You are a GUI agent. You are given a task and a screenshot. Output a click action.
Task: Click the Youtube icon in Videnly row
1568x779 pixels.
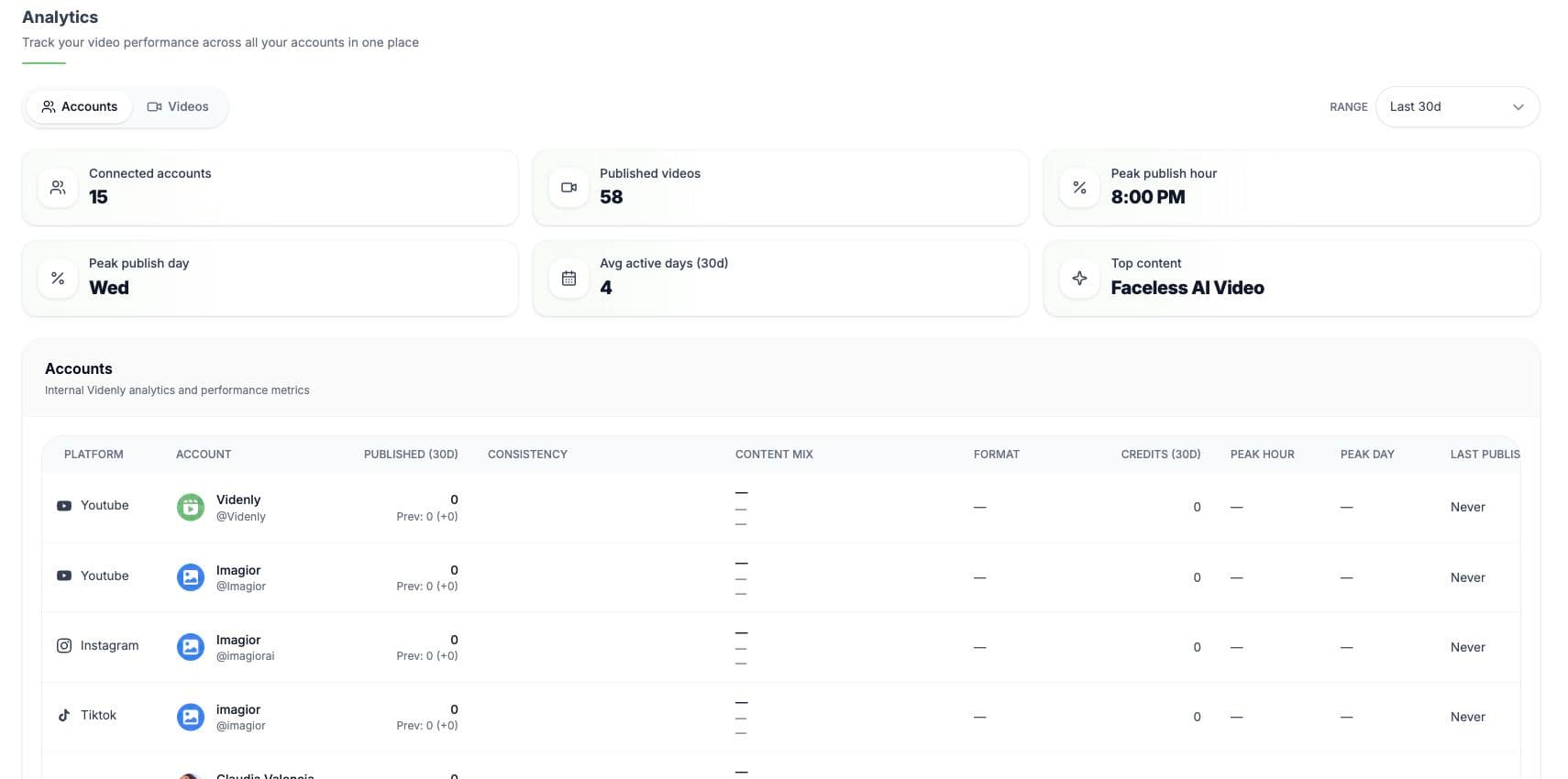[x=64, y=506]
